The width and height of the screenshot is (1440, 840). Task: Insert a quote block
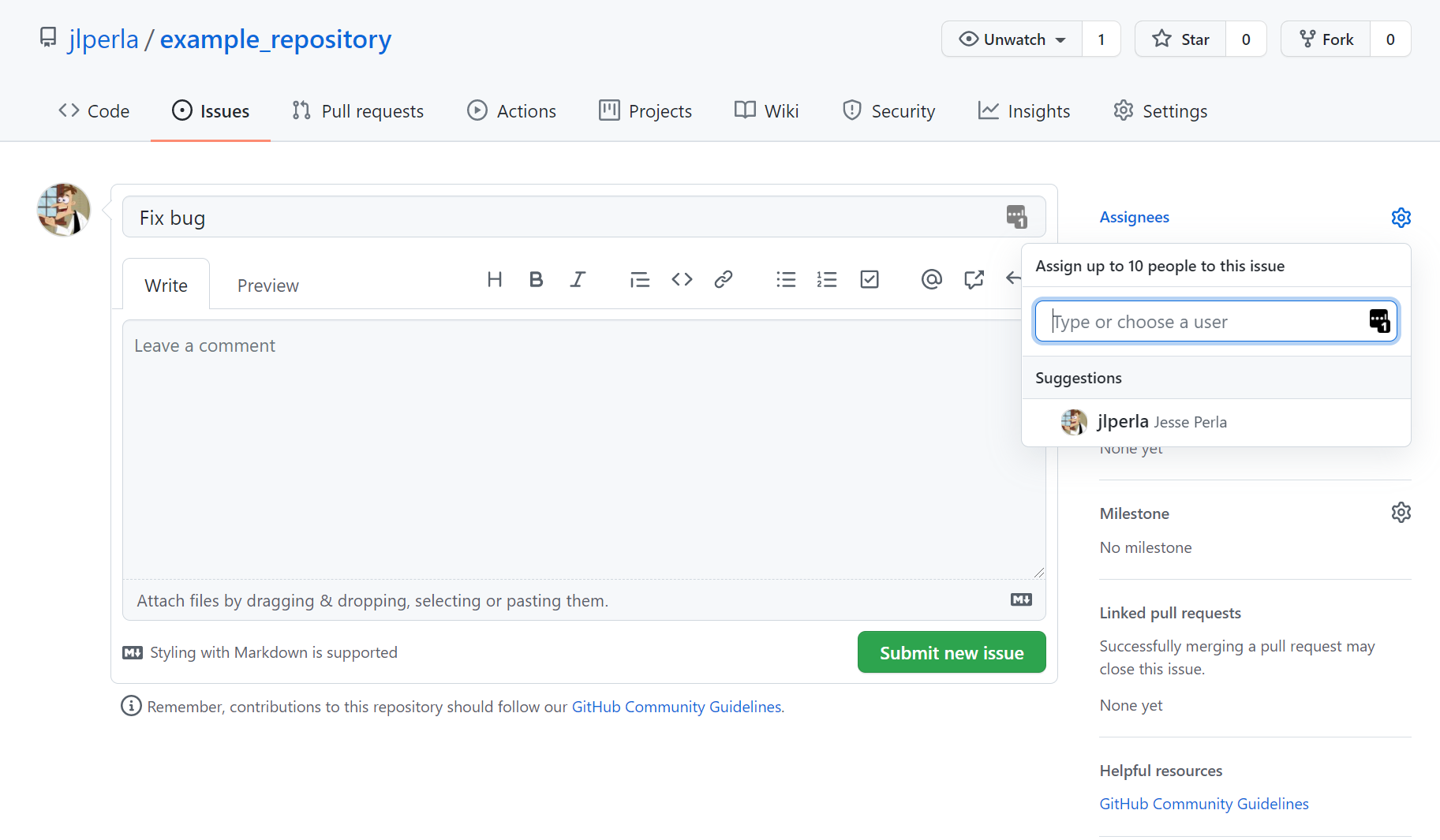coord(639,279)
